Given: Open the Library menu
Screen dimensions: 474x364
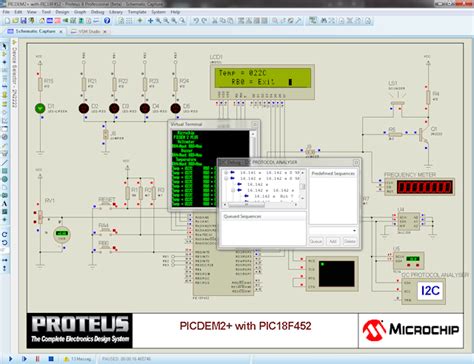Looking at the screenshot, I should coord(116,12).
